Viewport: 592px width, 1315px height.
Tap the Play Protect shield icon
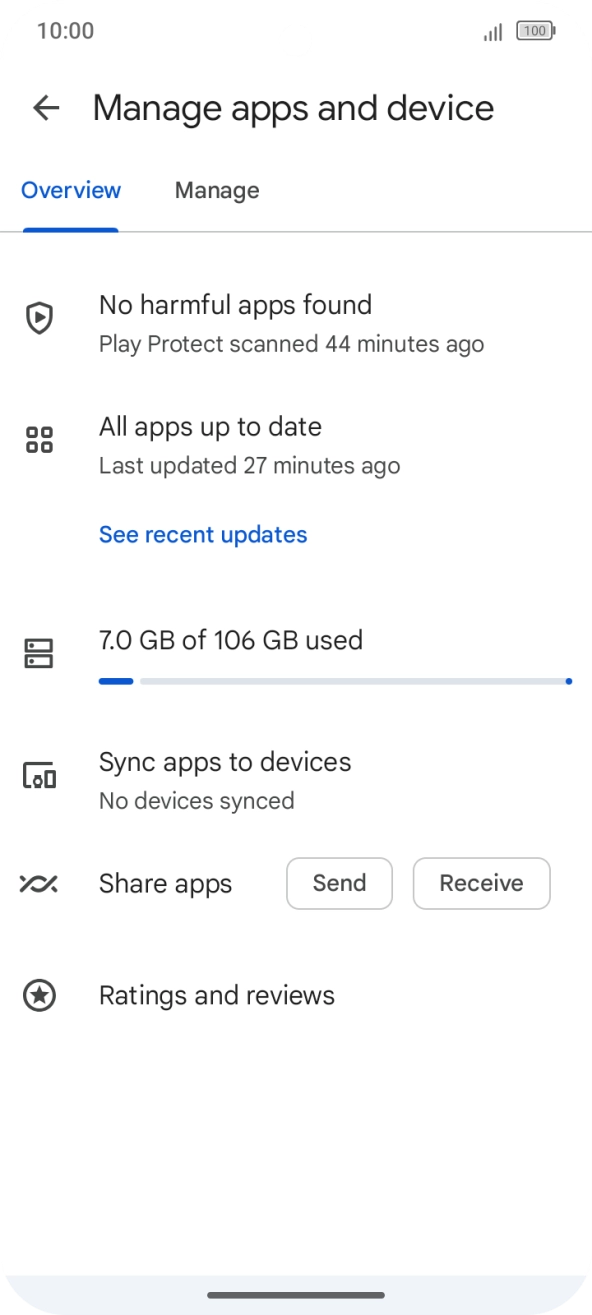tap(39, 319)
